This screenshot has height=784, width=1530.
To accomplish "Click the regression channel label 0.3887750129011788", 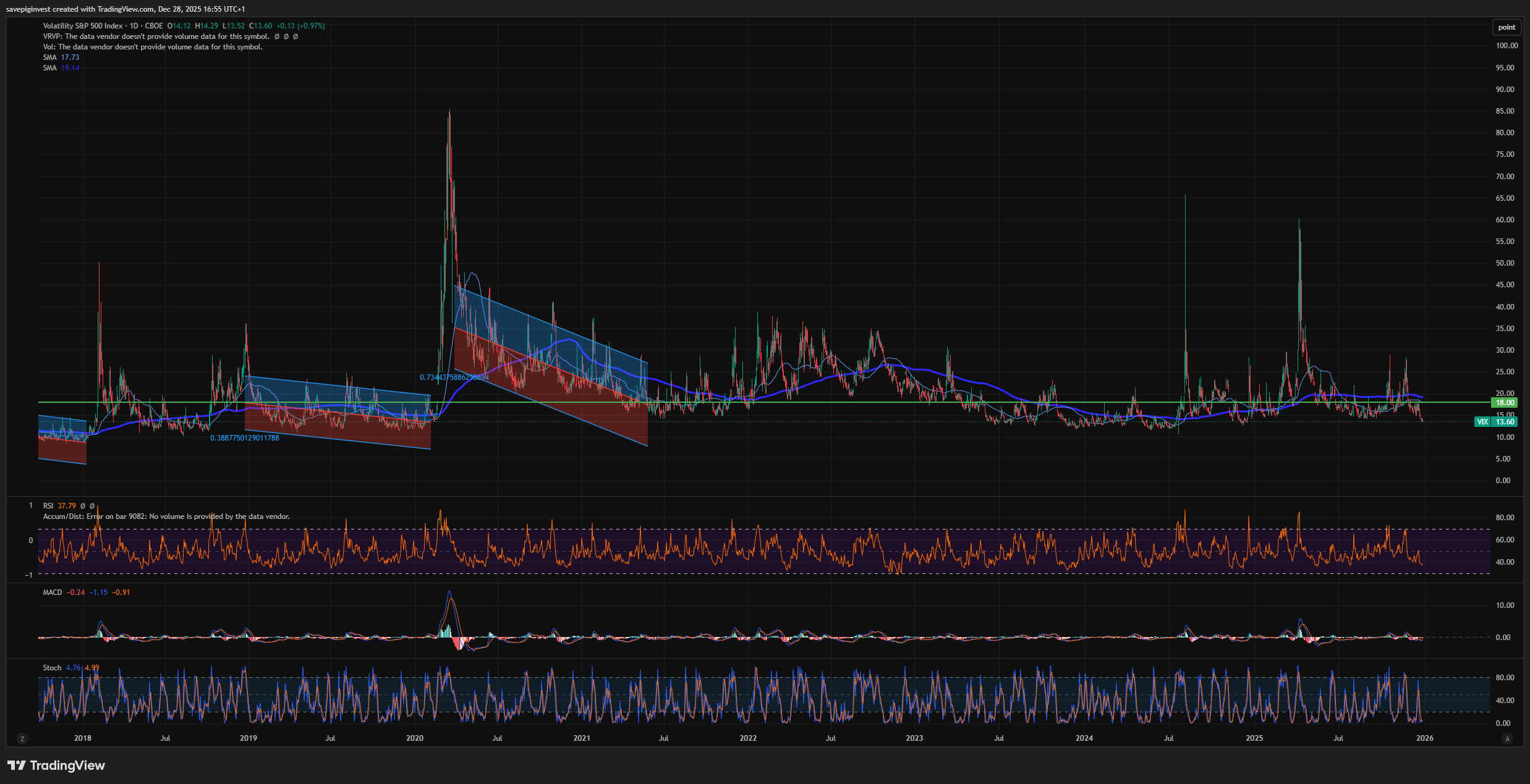I will pyautogui.click(x=244, y=438).
